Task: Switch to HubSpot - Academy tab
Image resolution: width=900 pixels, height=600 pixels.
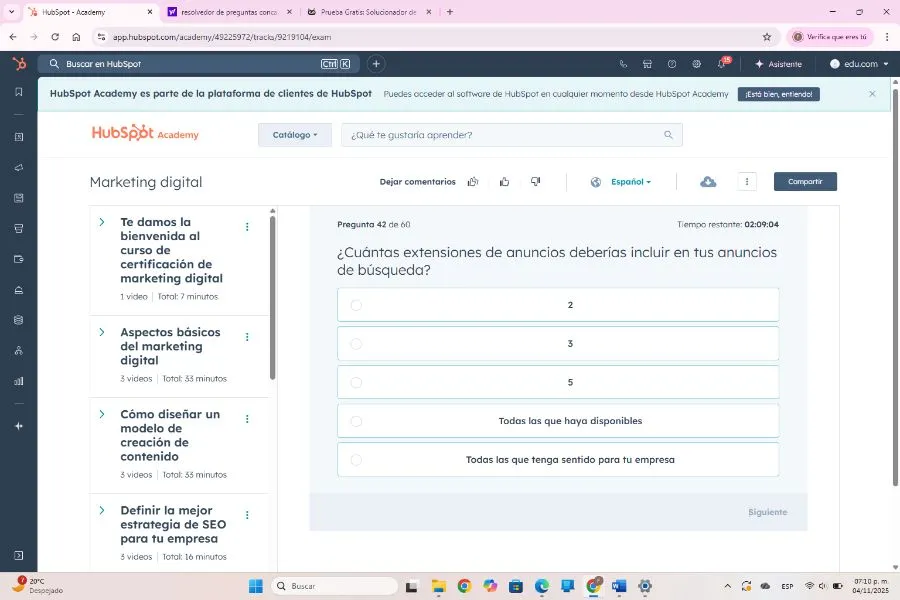Action: (x=91, y=11)
